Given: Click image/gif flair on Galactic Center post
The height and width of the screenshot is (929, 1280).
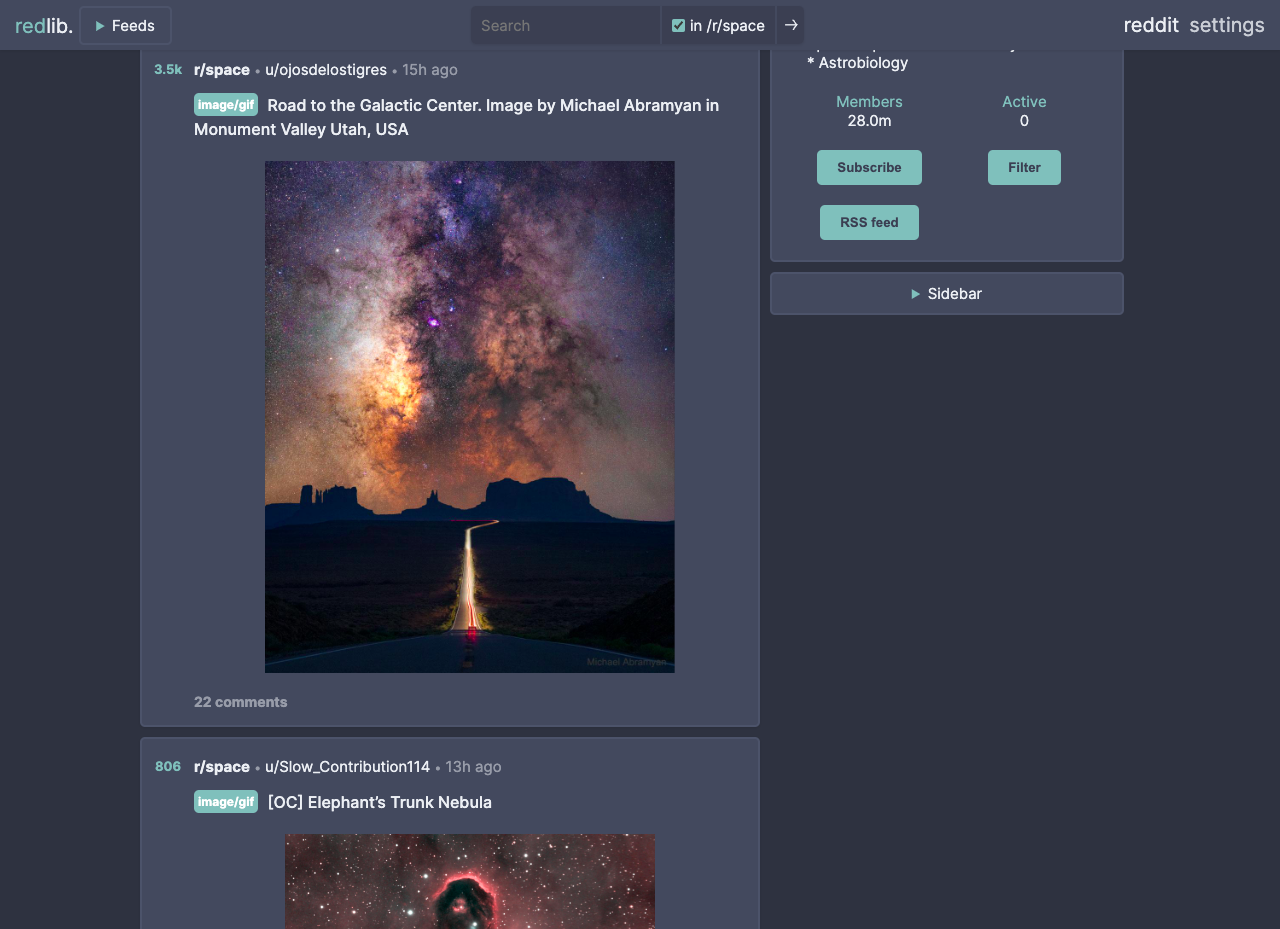Looking at the screenshot, I should 226,105.
